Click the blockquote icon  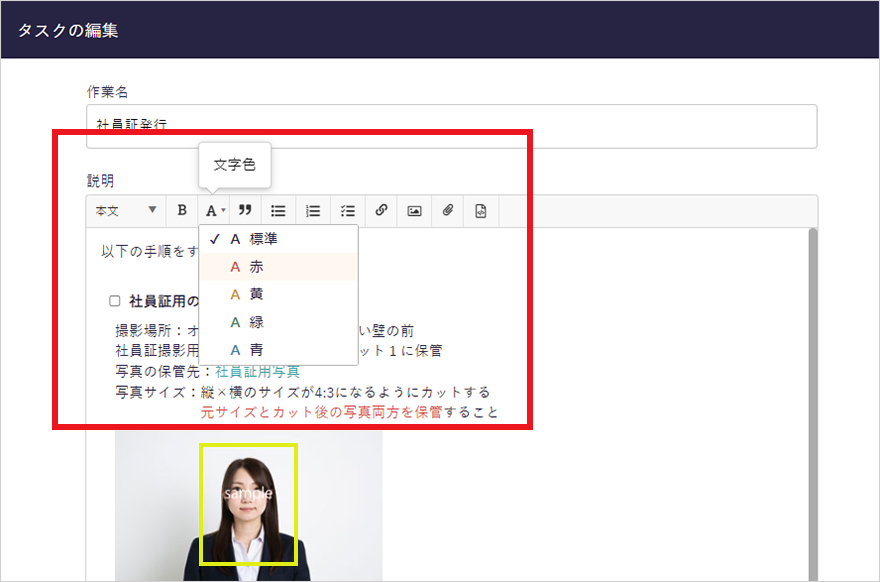pyautogui.click(x=244, y=211)
